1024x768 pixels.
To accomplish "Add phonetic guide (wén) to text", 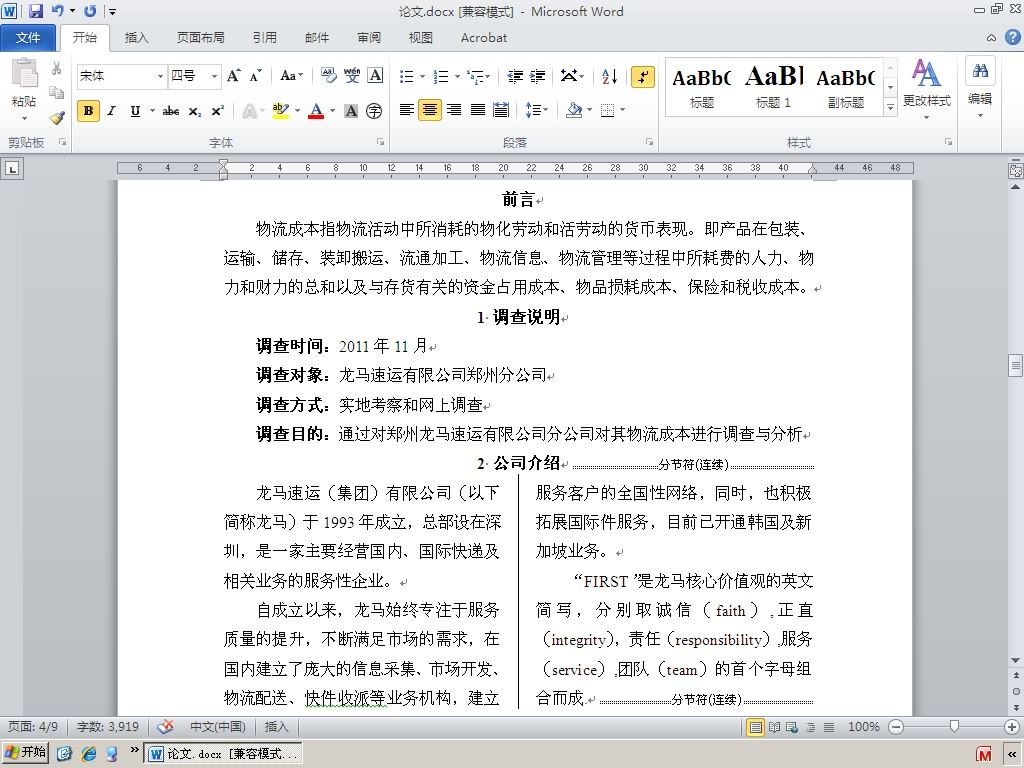I will (x=352, y=76).
